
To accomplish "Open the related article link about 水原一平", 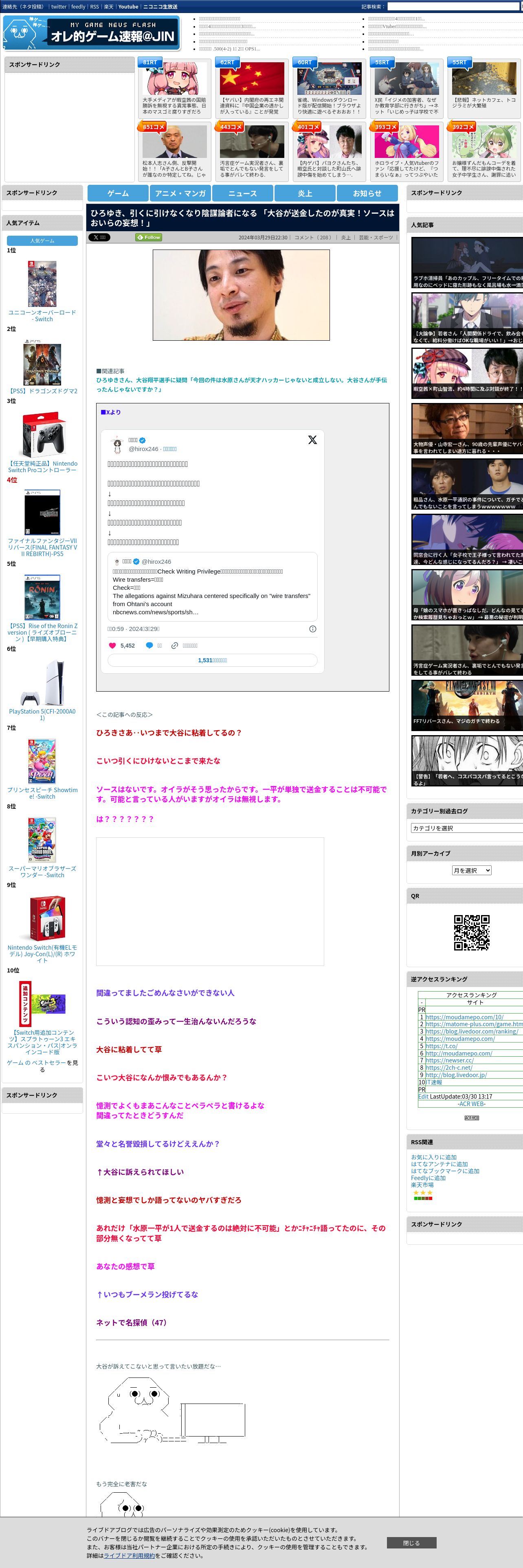I will (x=242, y=385).
